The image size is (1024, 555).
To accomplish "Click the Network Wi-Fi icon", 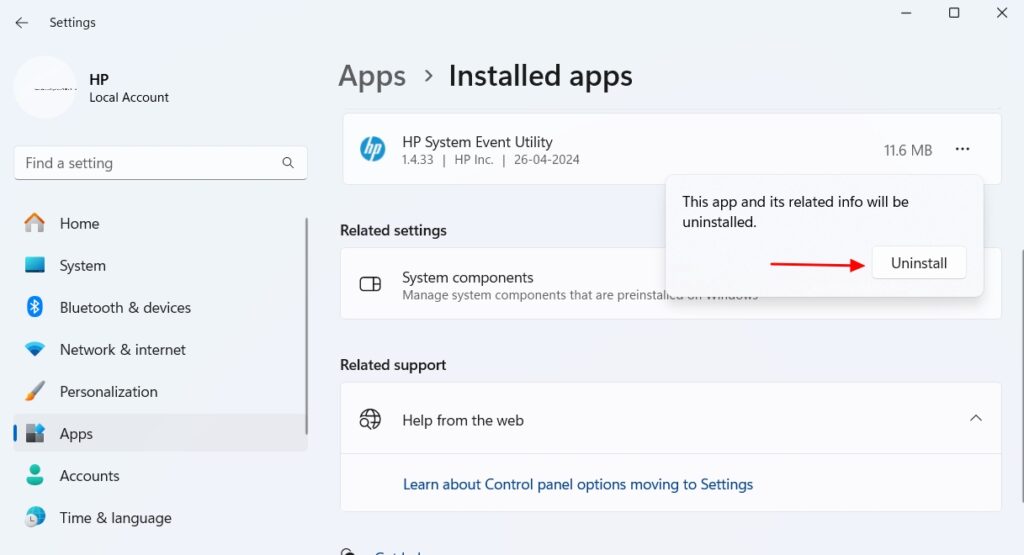I will [x=35, y=349].
